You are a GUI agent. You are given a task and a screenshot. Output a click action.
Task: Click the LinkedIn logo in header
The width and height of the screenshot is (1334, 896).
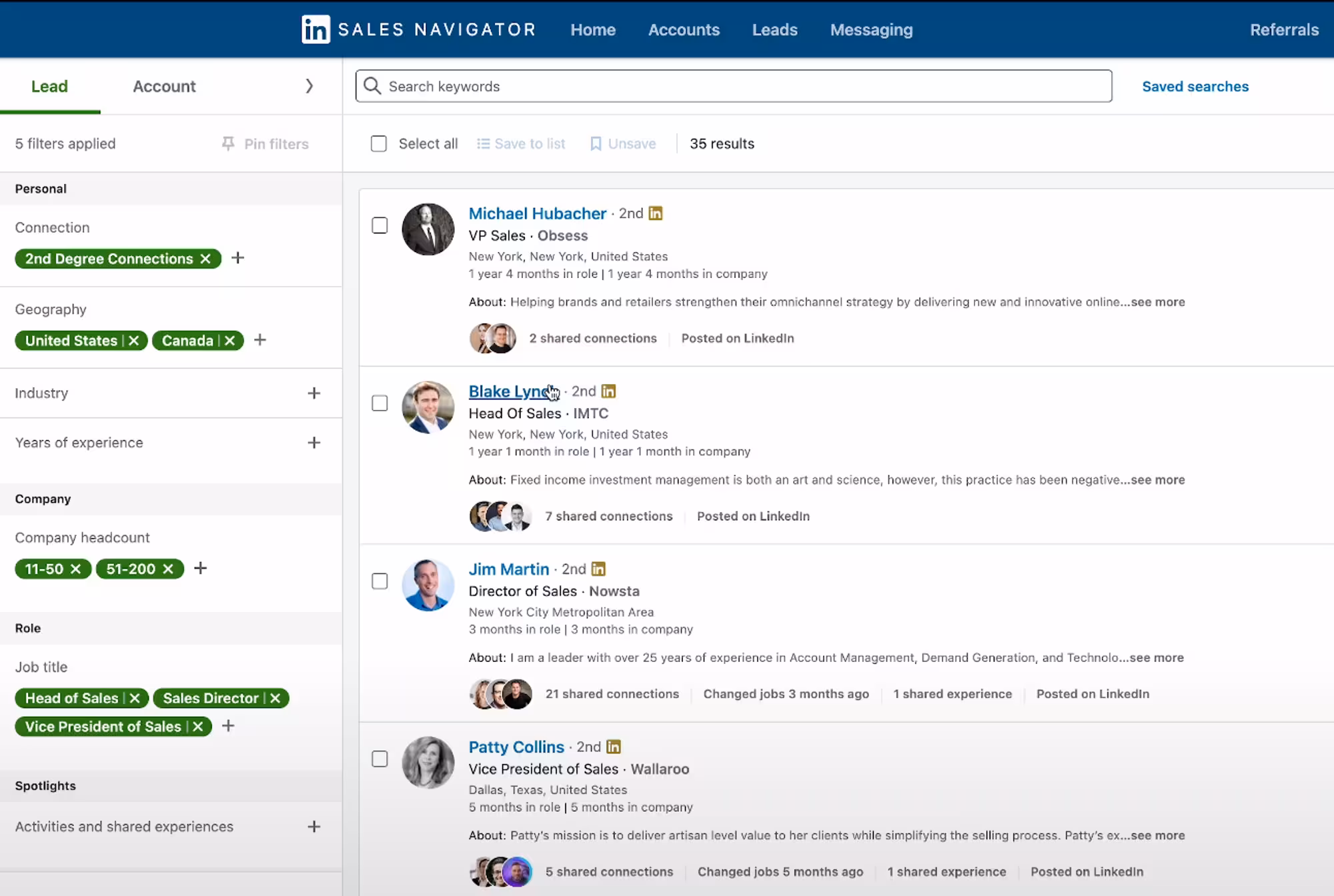315,29
